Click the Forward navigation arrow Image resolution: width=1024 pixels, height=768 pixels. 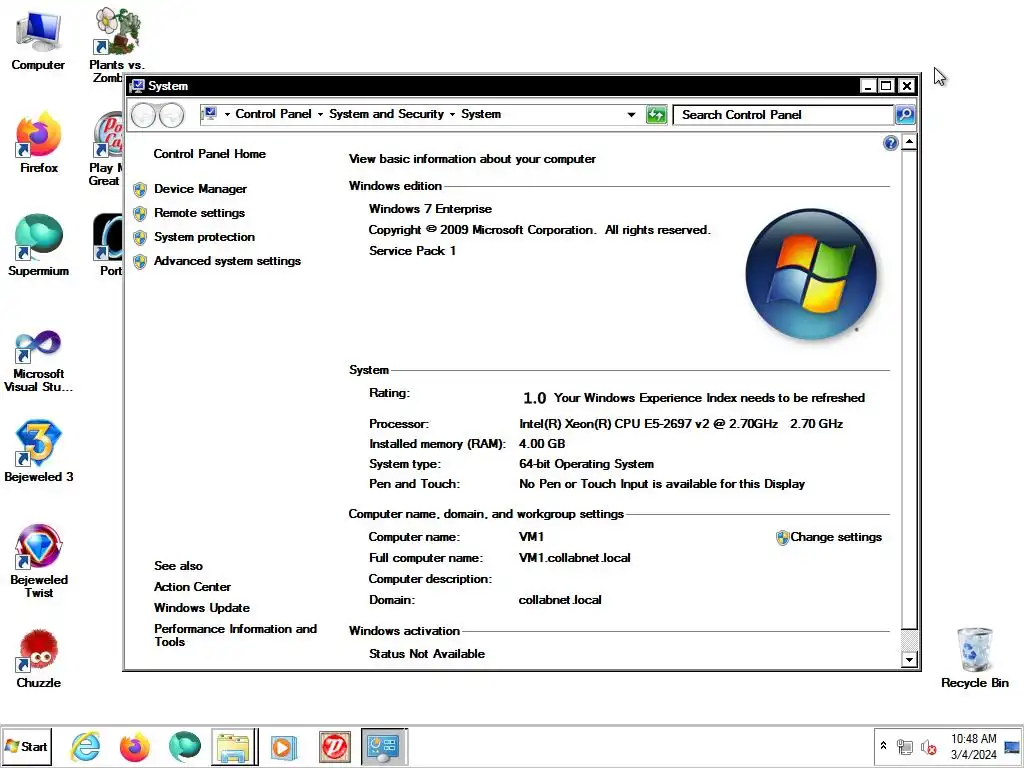[x=171, y=116]
